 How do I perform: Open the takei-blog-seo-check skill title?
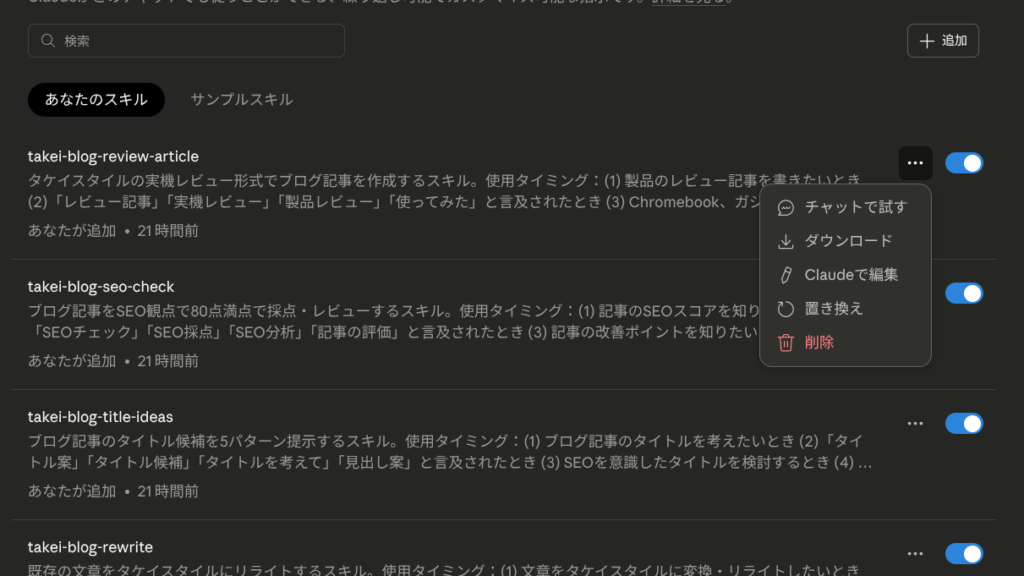(x=101, y=287)
